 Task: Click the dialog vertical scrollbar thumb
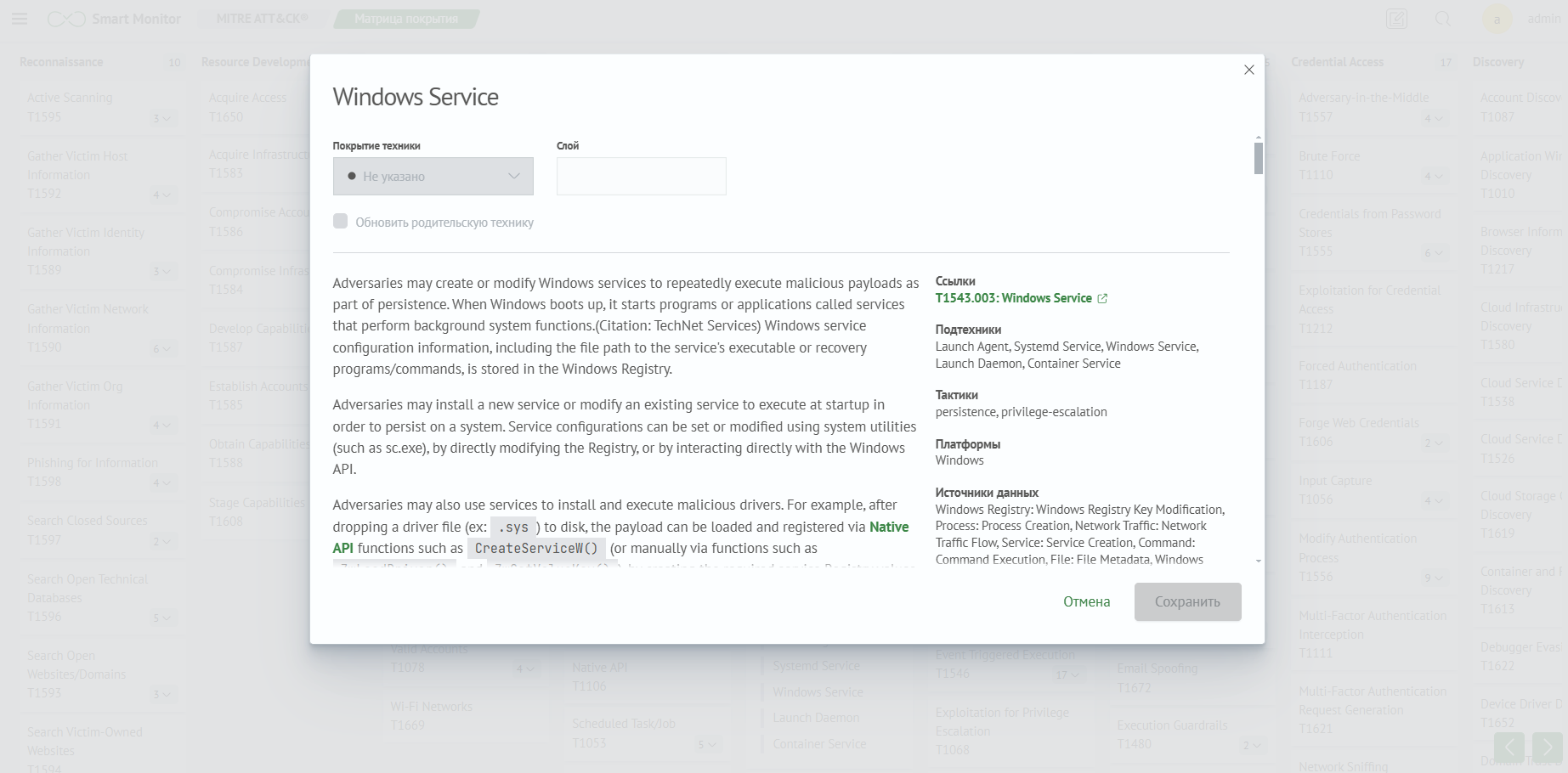(x=1258, y=158)
